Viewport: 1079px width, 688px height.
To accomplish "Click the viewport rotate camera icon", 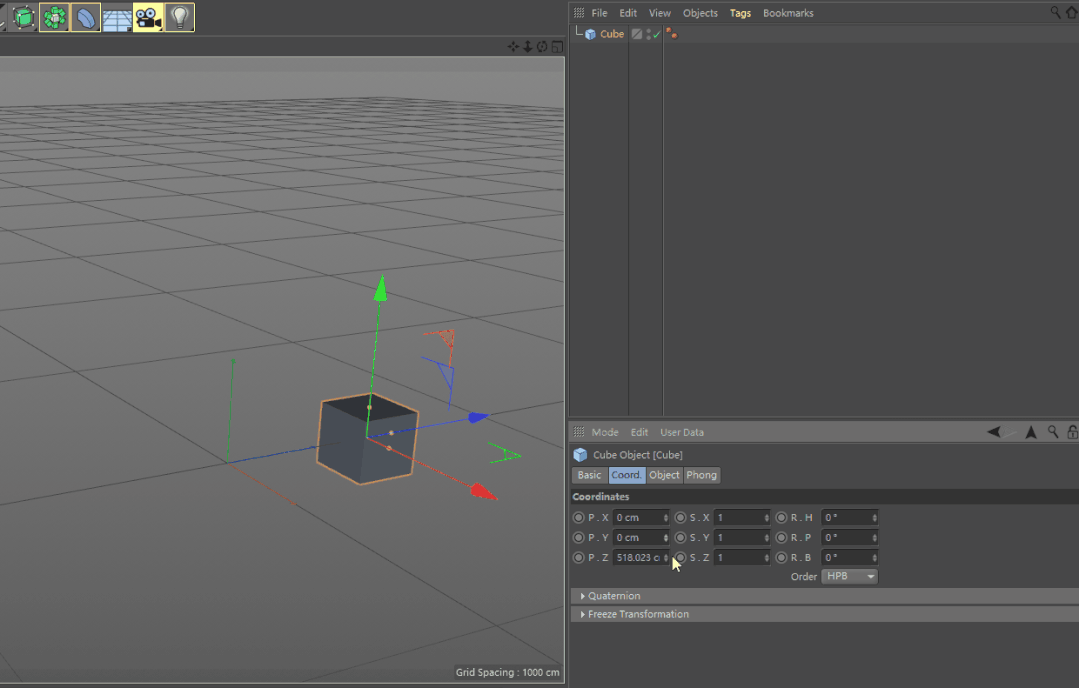I will [542, 47].
